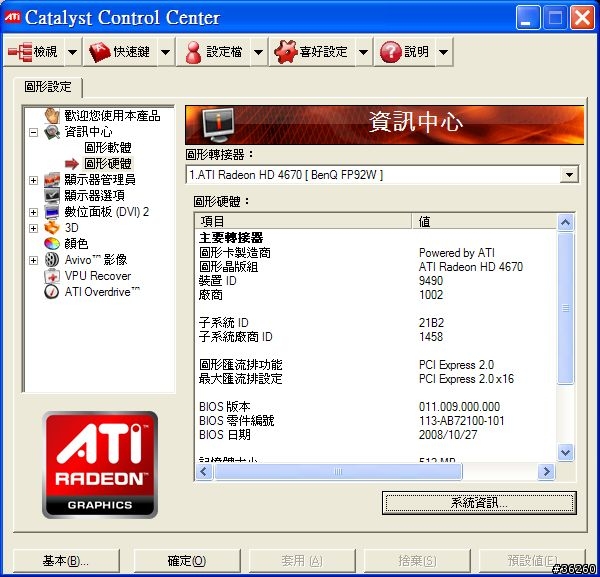Open the 設定檔 dropdown arrow
The height and width of the screenshot is (577, 600).
pos(259,52)
